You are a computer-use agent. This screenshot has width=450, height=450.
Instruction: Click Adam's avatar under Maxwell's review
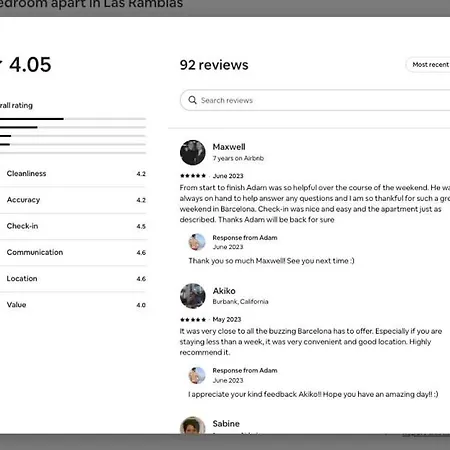[x=197, y=242]
